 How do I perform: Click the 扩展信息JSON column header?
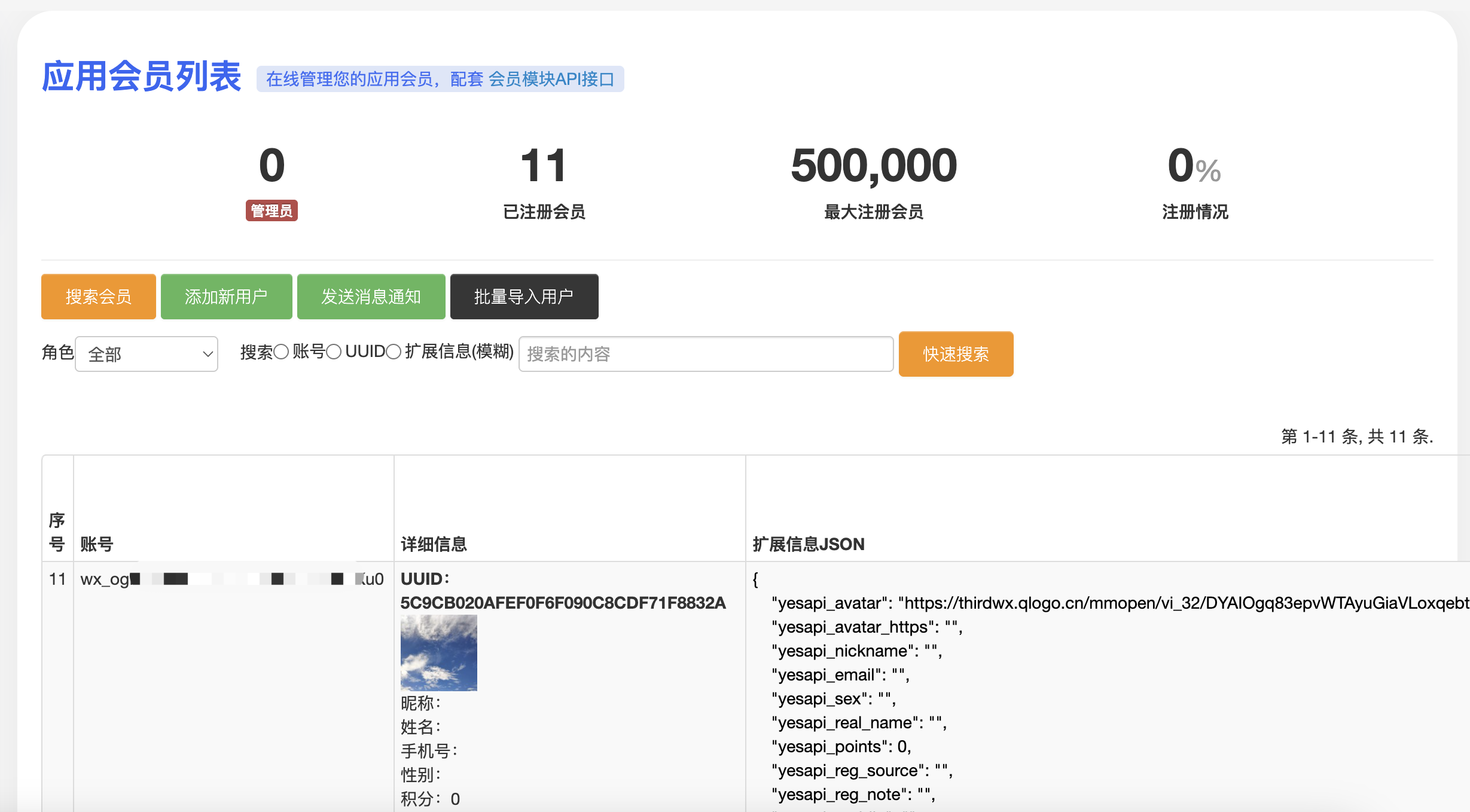click(x=808, y=544)
